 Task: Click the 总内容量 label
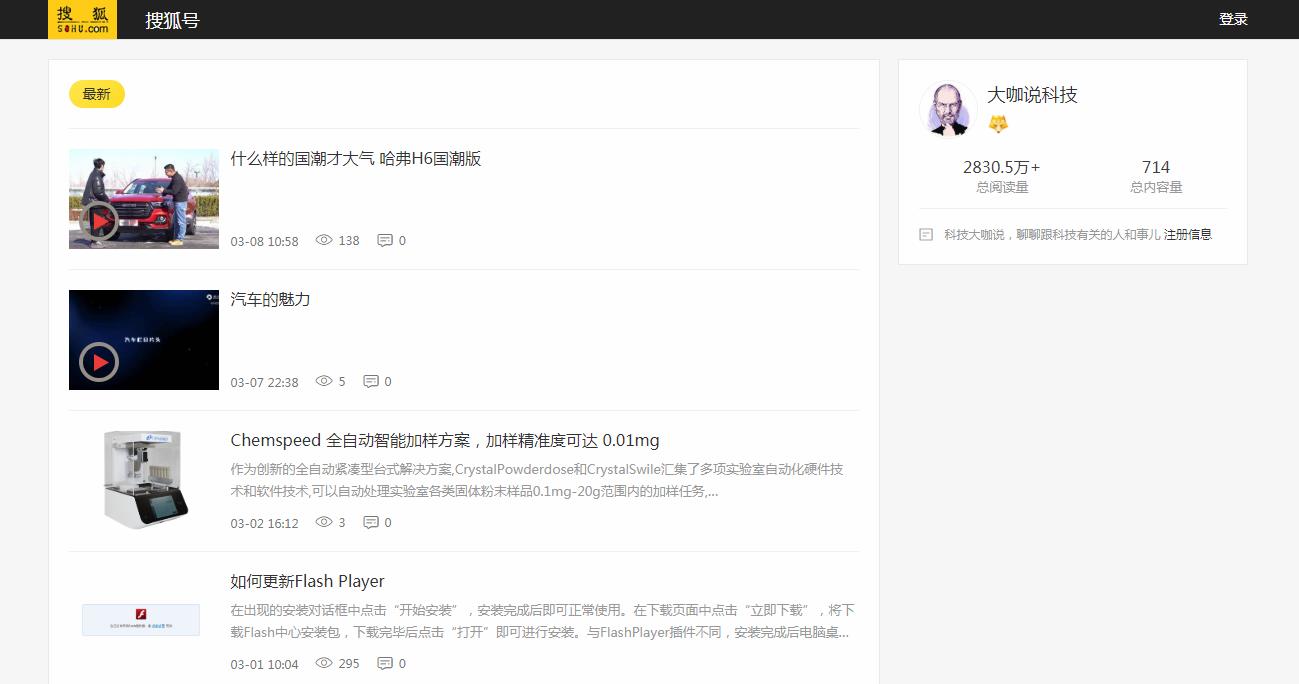coord(1156,187)
